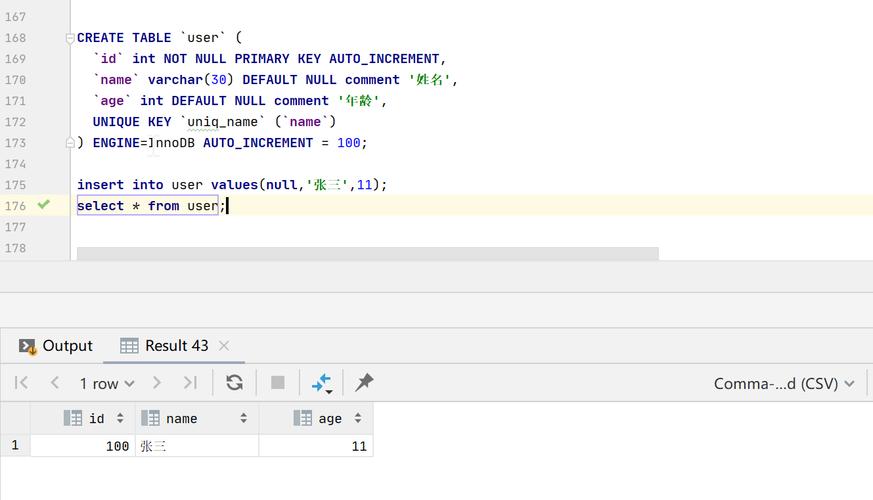Click the id column table icon
Viewport: 873px width, 500px height.
[x=73, y=418]
